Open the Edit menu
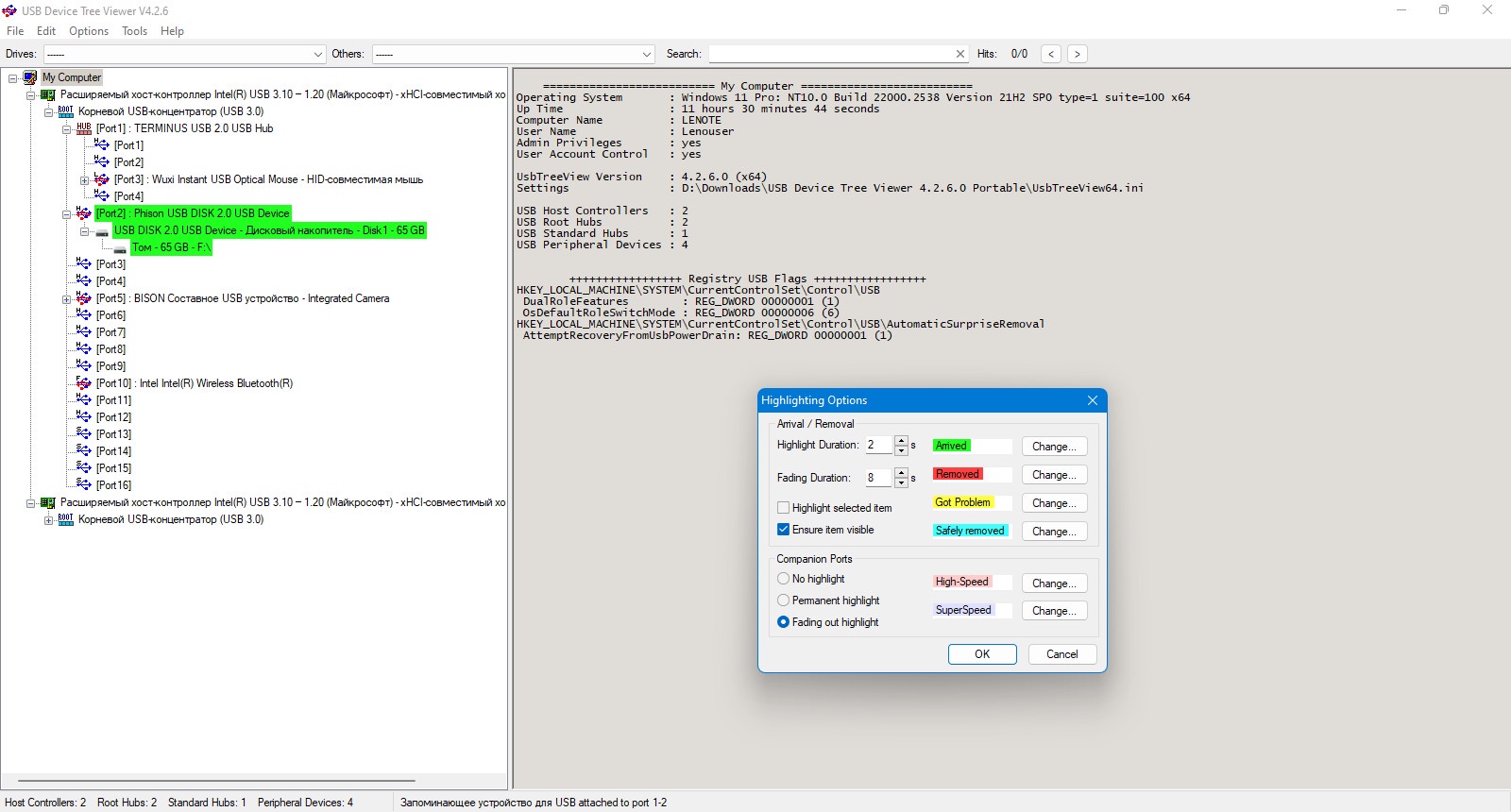This screenshot has height=812, width=1511. [x=46, y=31]
